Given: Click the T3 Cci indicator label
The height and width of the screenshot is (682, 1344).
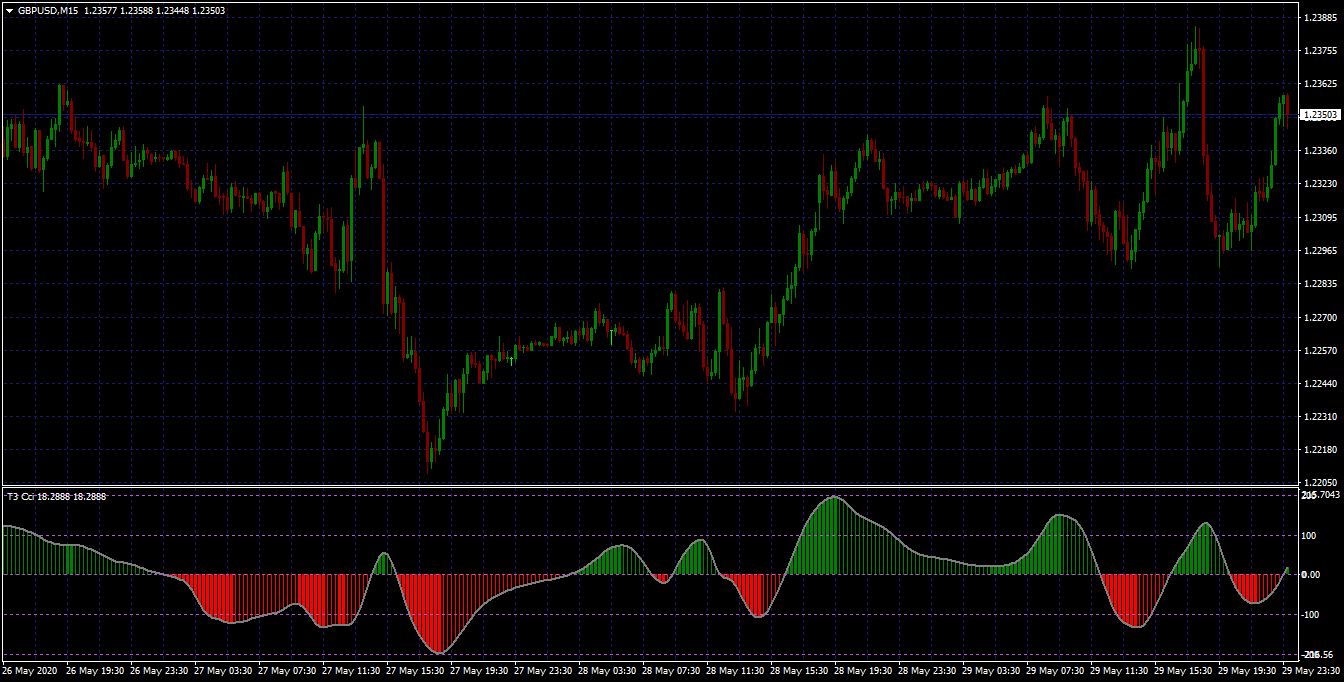Looking at the screenshot, I should click(56, 496).
